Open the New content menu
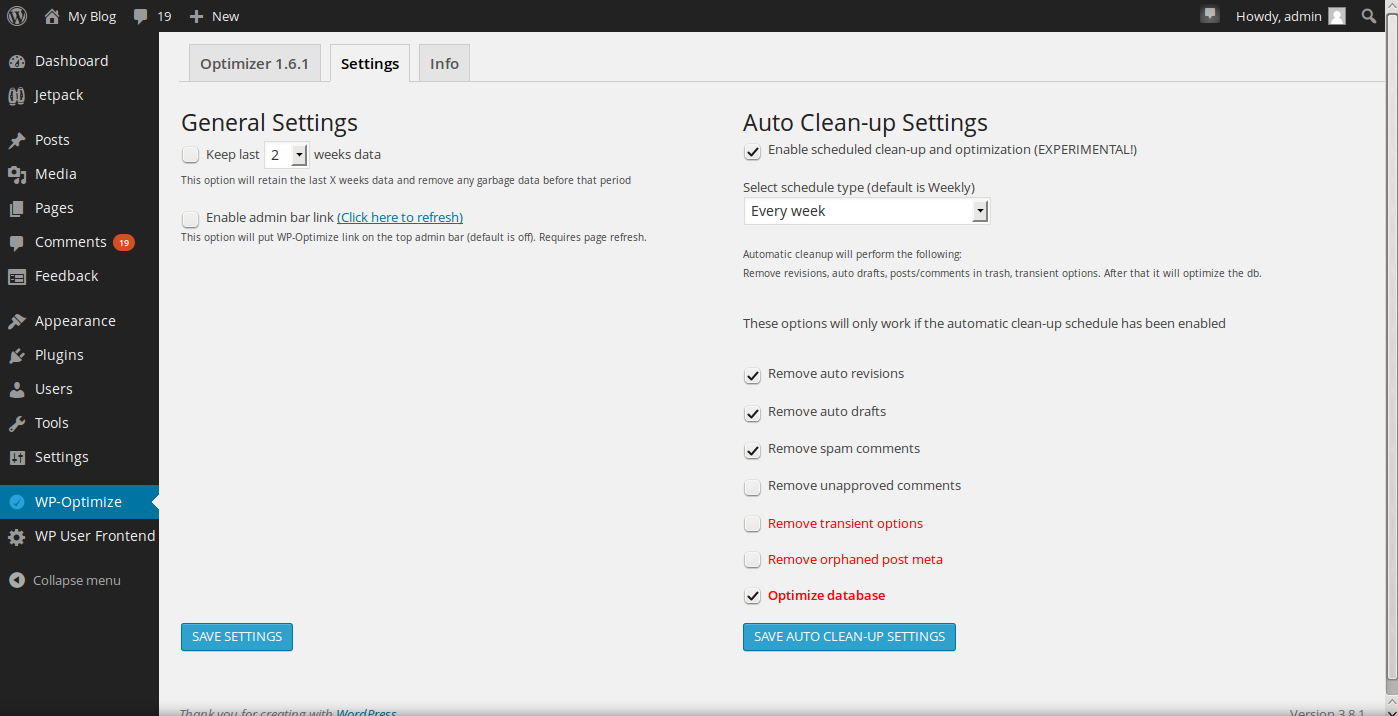The image size is (1398, 716). (214, 16)
